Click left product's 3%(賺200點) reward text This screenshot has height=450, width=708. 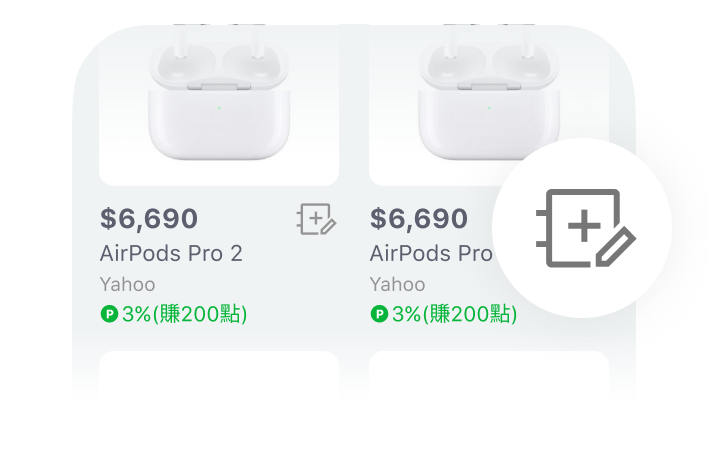tap(184, 315)
